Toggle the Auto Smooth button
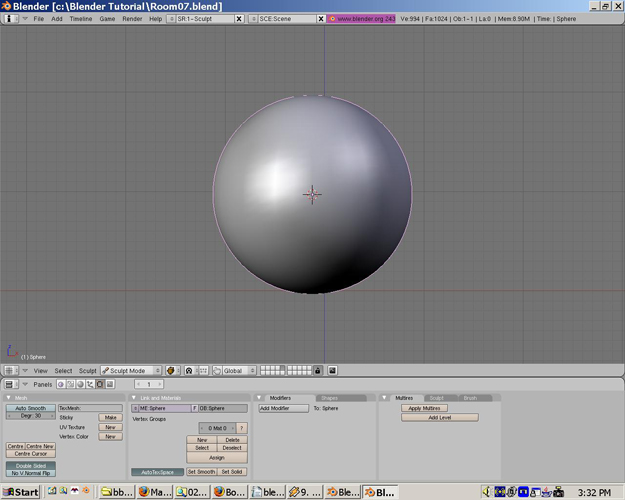Screen dimensions: 625x500 (31, 408)
